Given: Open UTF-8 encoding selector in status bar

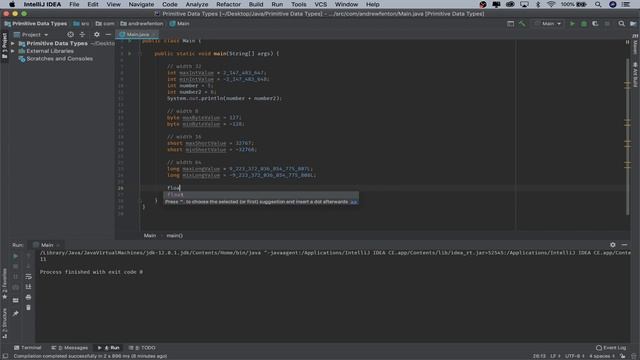Looking at the screenshot, I should pyautogui.click(x=575, y=356).
